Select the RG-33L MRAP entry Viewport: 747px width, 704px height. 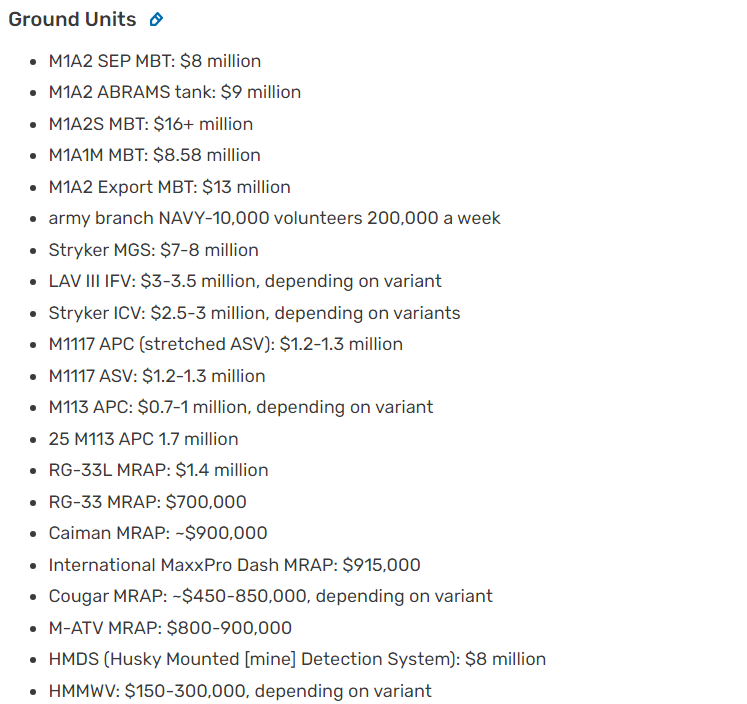pyautogui.click(x=158, y=470)
